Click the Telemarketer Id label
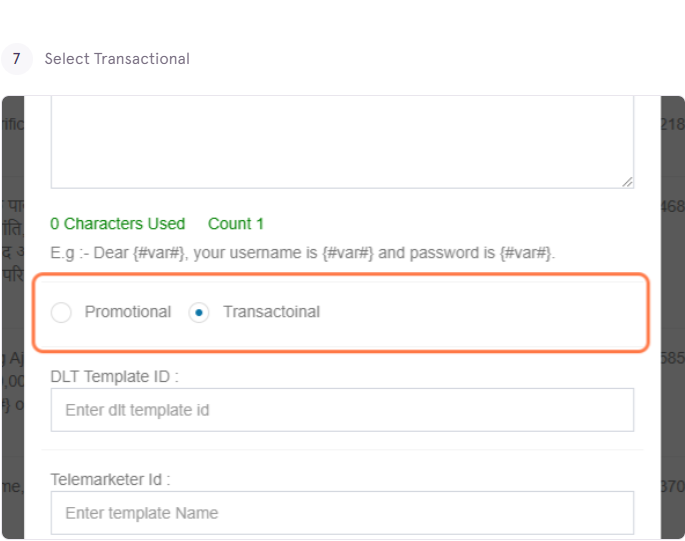The image size is (685, 541). (110, 479)
